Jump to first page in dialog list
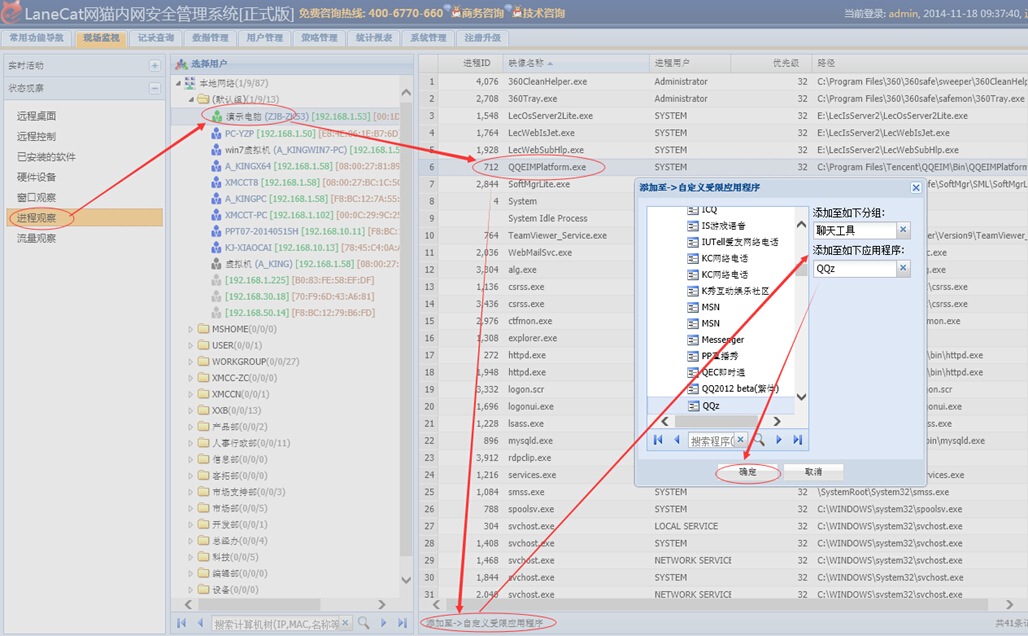 pos(658,440)
